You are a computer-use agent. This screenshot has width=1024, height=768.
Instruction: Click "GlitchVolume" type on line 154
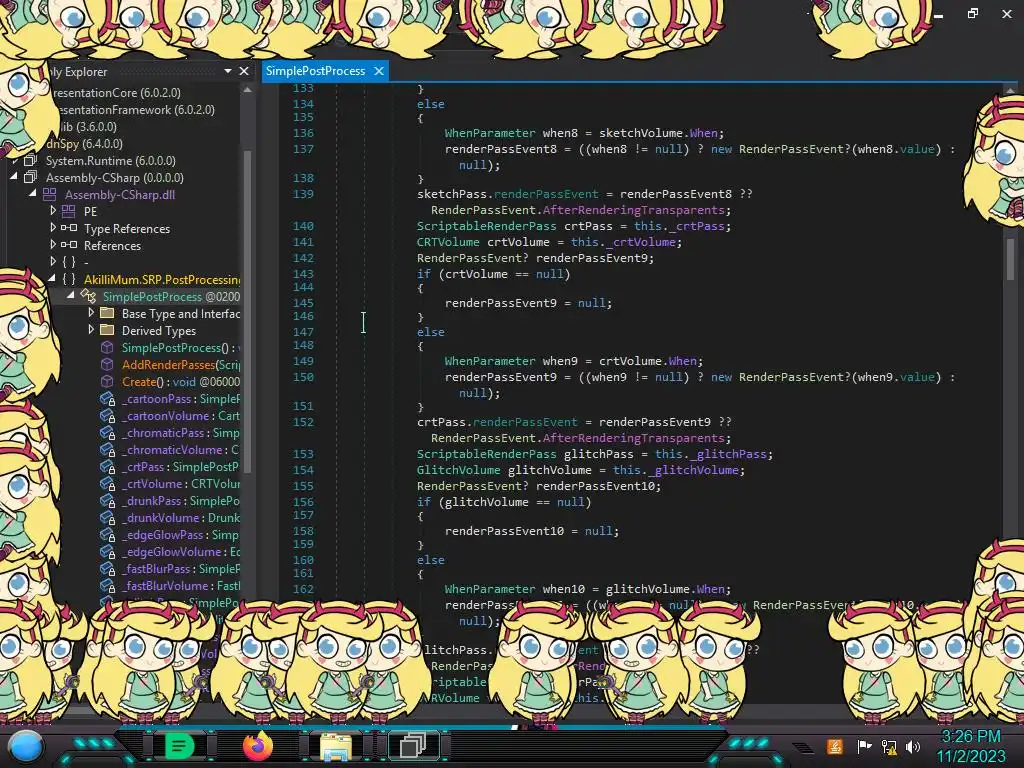(x=458, y=470)
